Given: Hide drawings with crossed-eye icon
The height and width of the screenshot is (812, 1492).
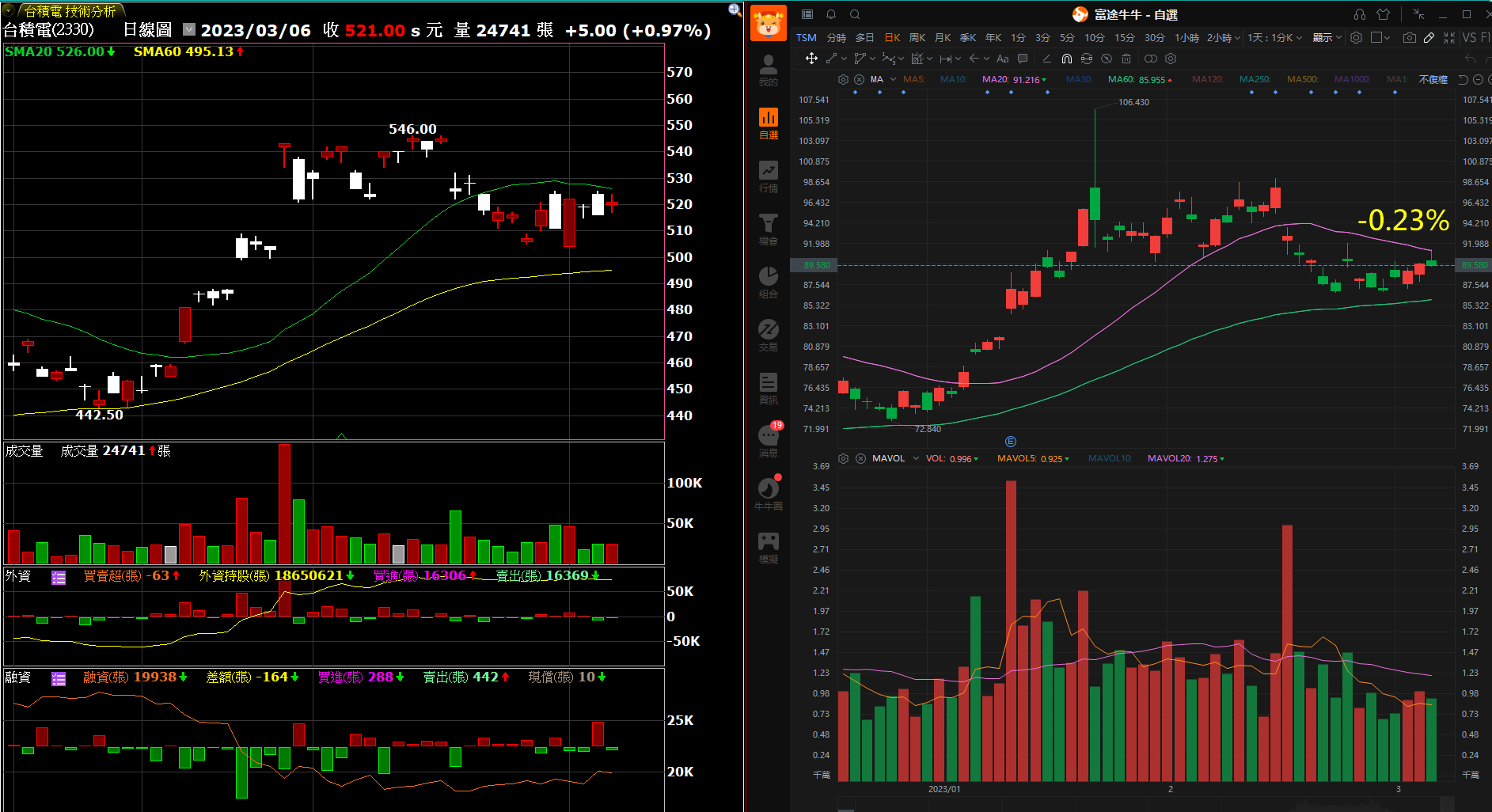Looking at the screenshot, I should pyautogui.click(x=1107, y=59).
